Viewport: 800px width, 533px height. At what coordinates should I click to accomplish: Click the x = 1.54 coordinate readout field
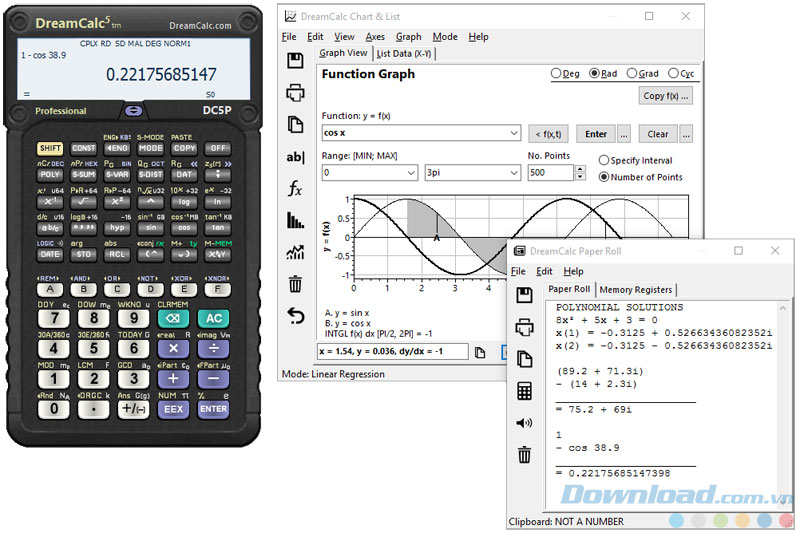[x=392, y=351]
